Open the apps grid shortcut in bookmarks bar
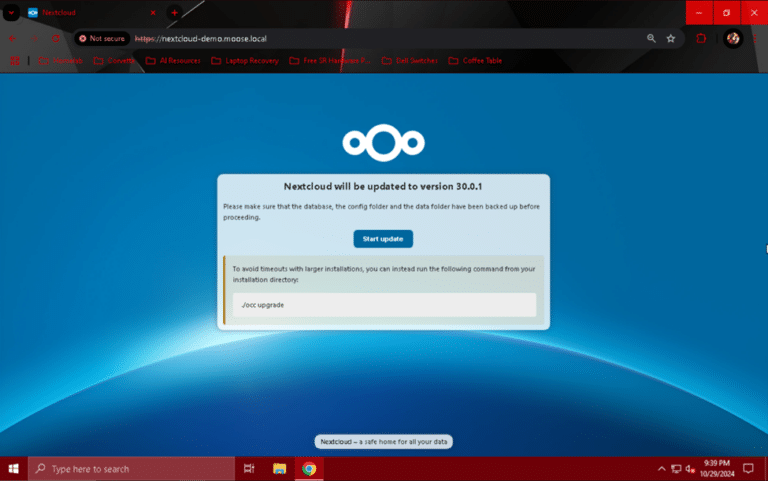This screenshot has width=768, height=481. pyautogui.click(x=15, y=61)
